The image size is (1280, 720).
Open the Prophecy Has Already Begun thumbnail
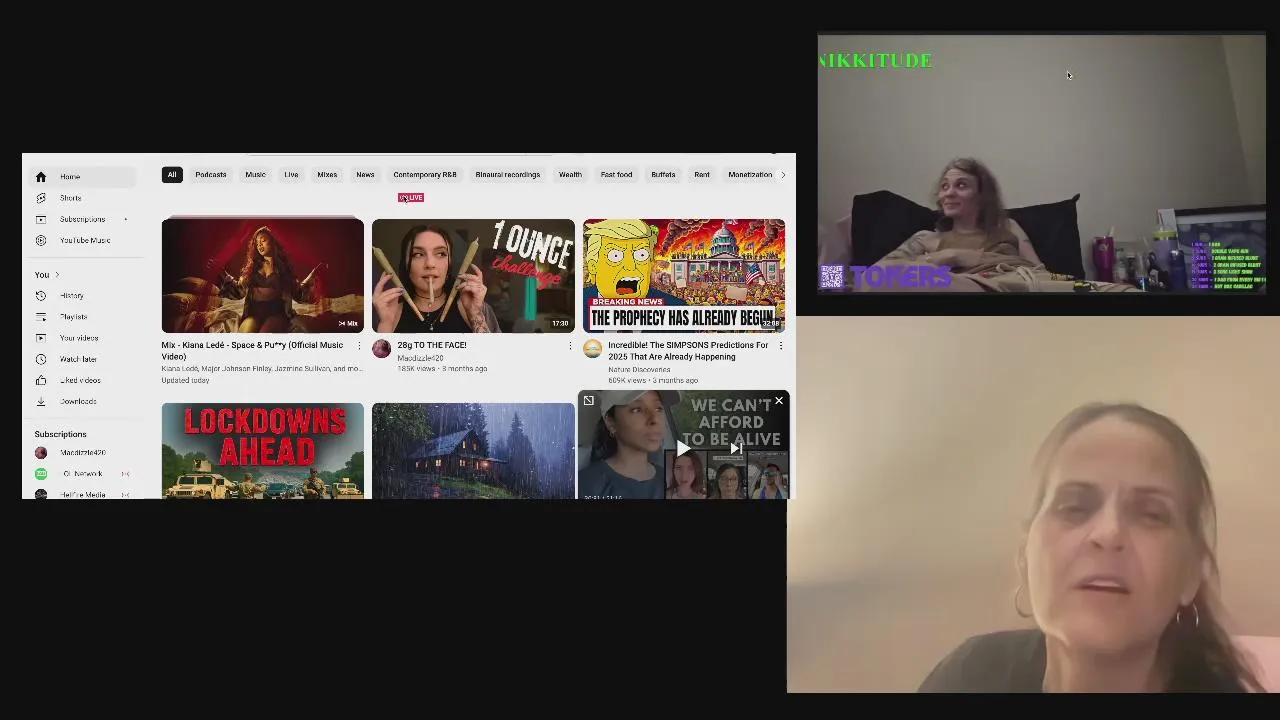tap(684, 276)
